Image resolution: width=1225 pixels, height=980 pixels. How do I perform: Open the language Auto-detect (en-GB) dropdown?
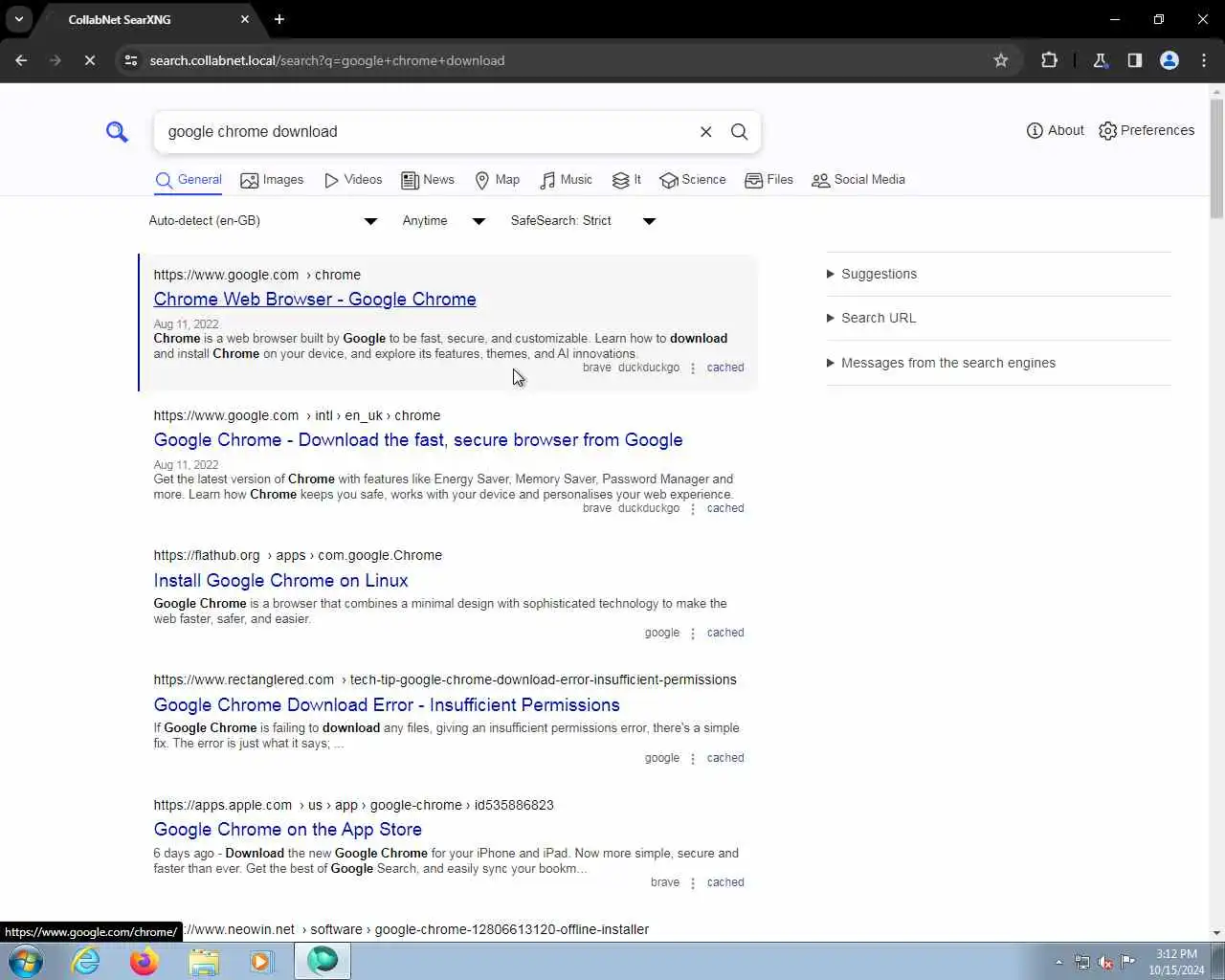click(263, 221)
